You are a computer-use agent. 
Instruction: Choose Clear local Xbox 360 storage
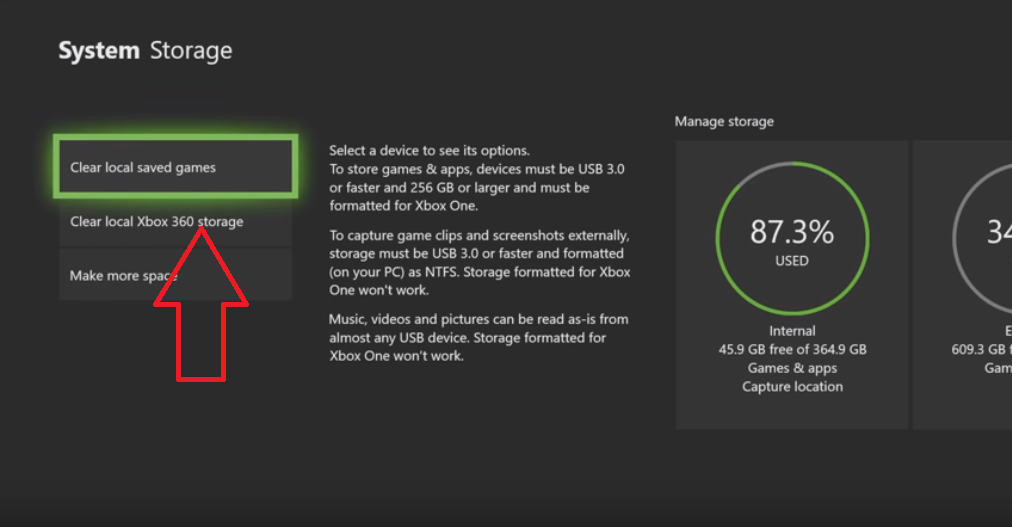pyautogui.click(x=175, y=222)
